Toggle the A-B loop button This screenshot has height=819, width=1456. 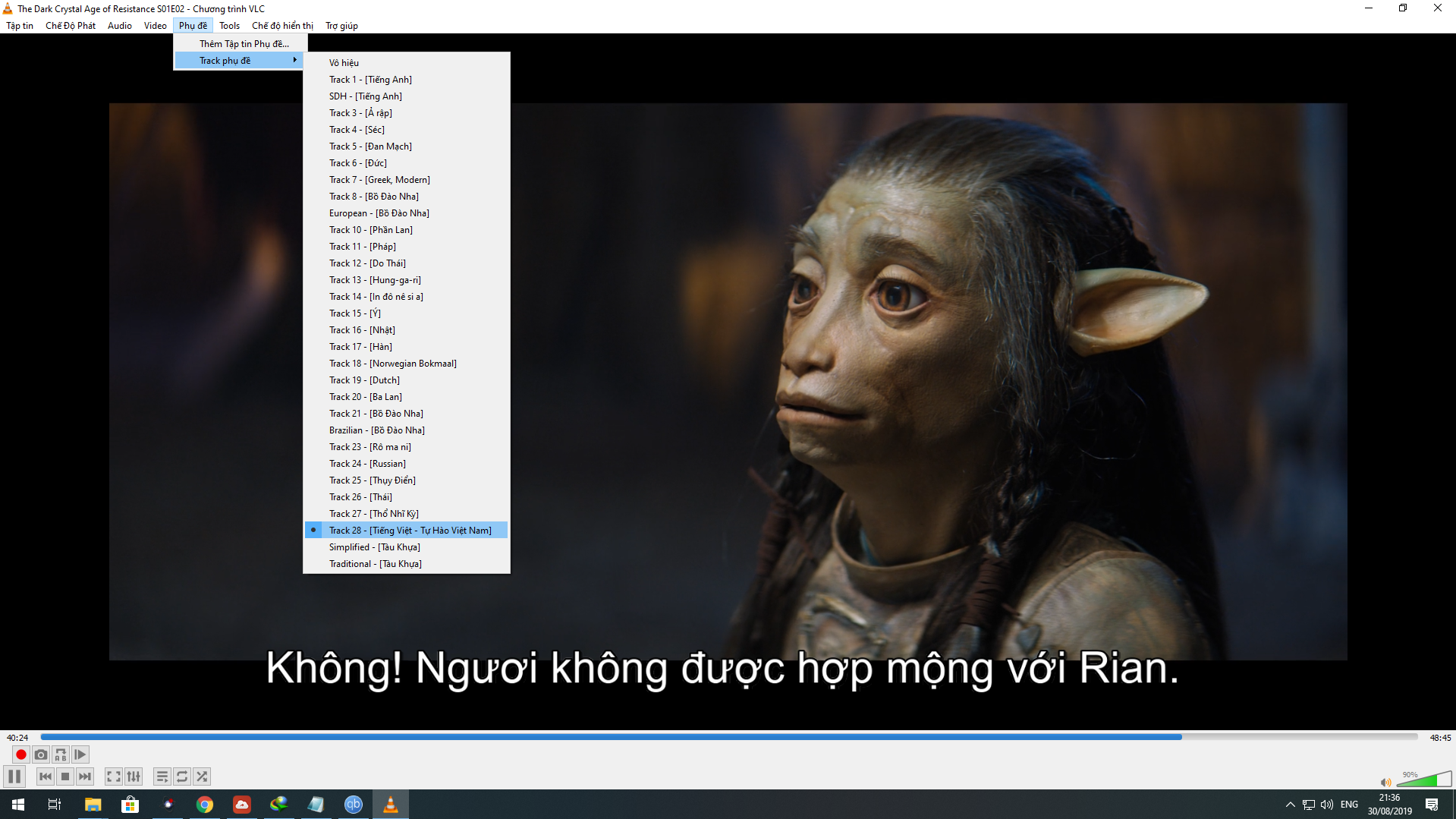point(61,754)
